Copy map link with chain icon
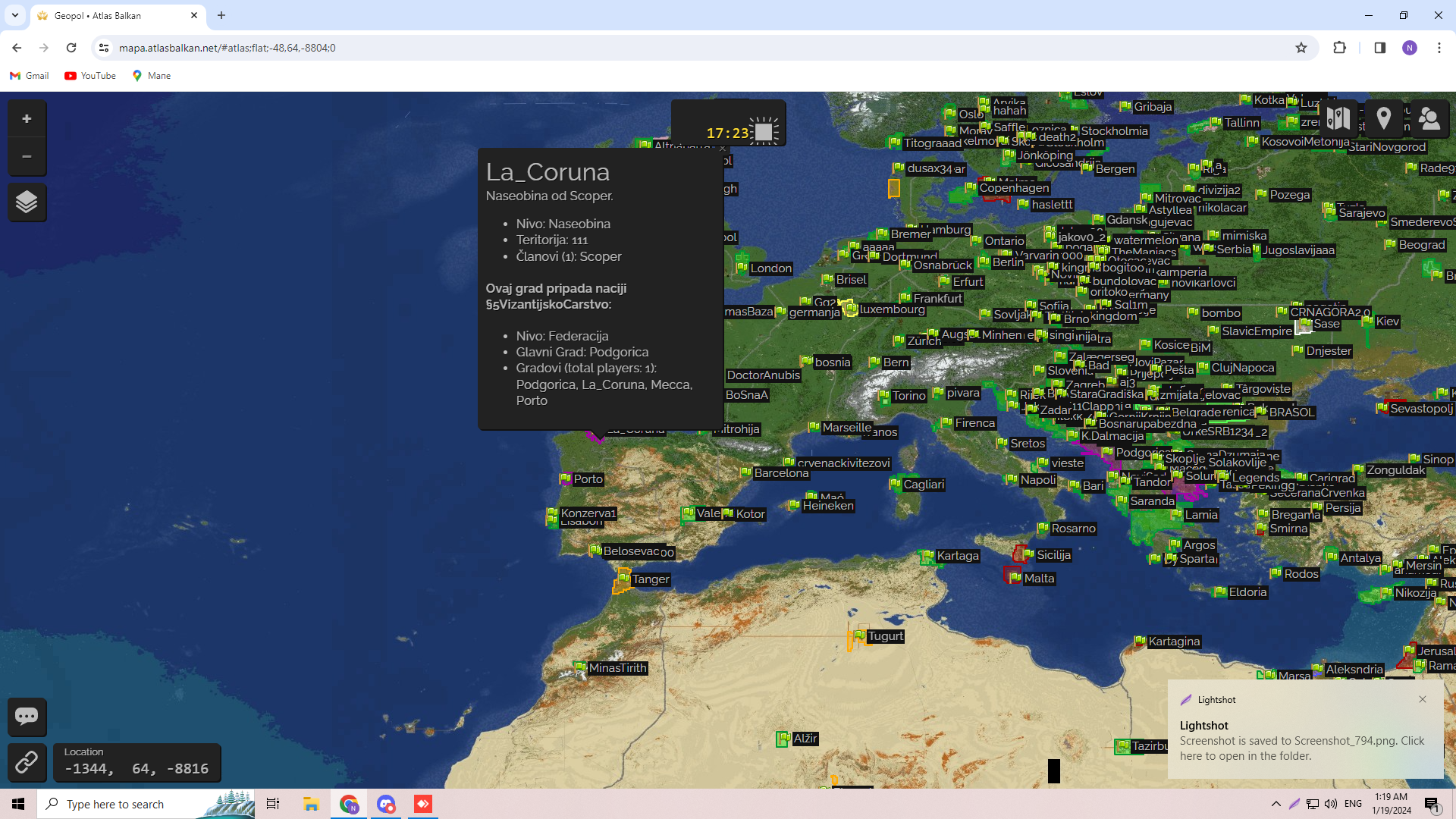Image resolution: width=1456 pixels, height=819 pixels. pyautogui.click(x=27, y=761)
